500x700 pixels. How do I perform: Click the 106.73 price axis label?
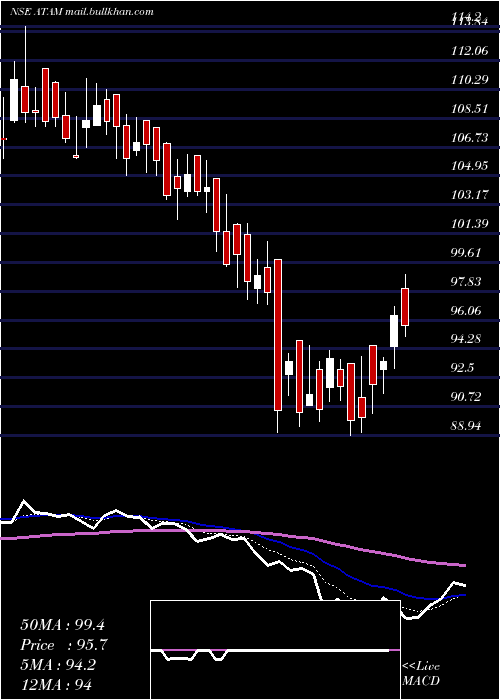(470, 138)
